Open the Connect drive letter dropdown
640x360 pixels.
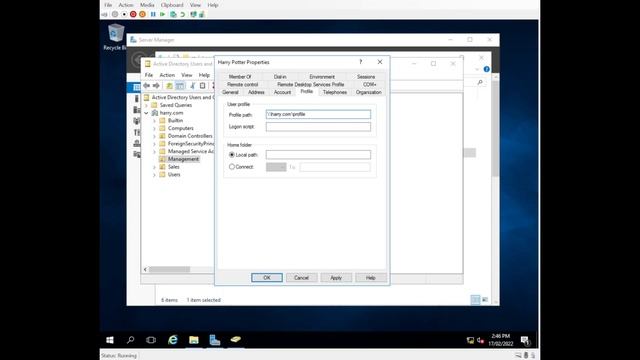pos(276,167)
